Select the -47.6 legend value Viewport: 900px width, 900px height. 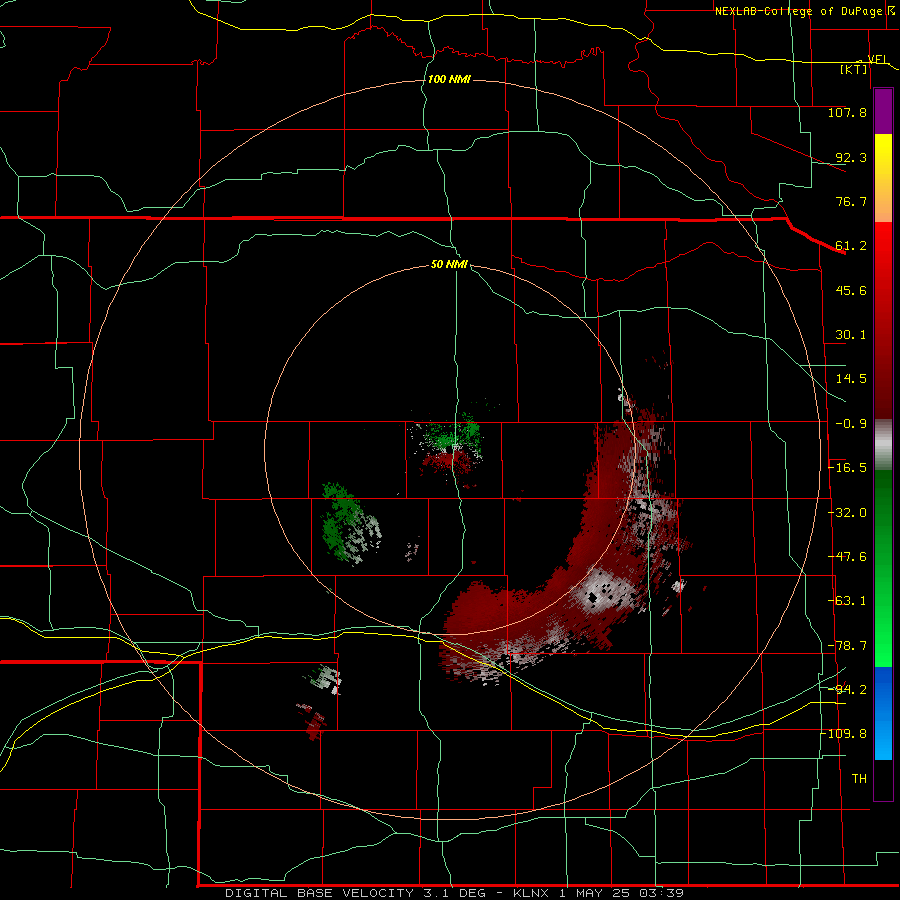[x=847, y=557]
